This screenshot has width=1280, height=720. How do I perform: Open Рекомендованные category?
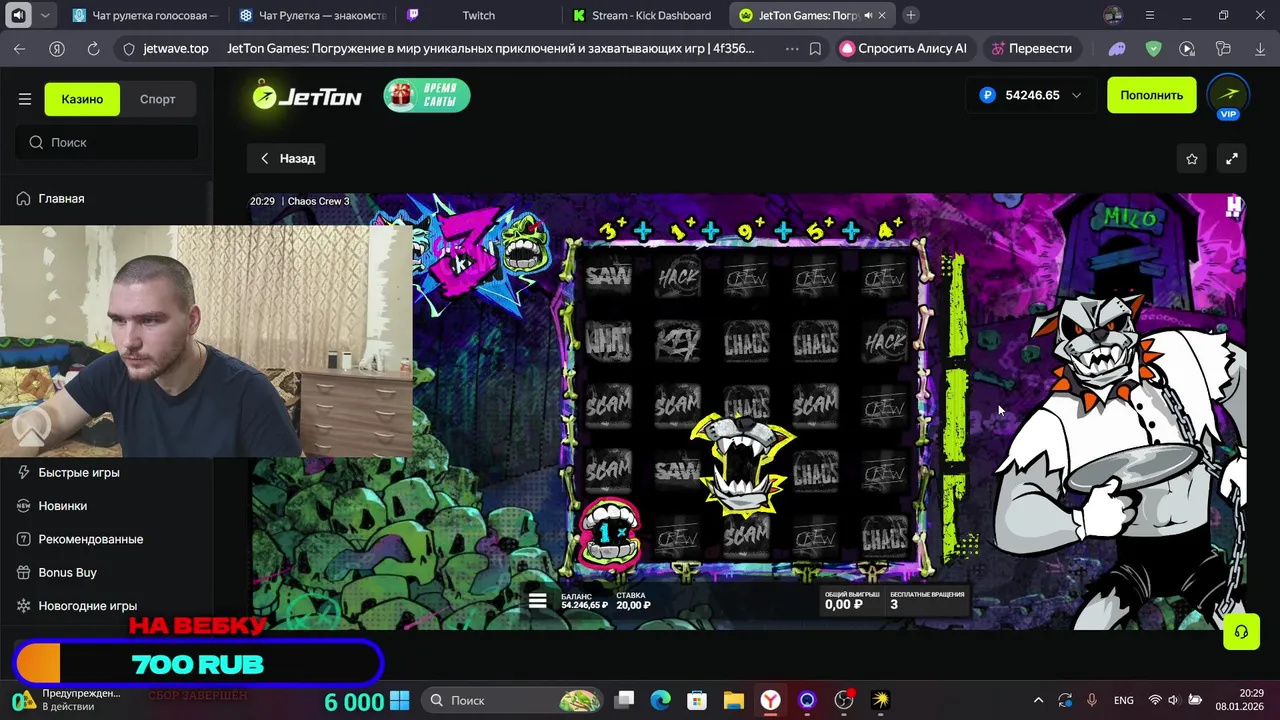click(x=90, y=539)
